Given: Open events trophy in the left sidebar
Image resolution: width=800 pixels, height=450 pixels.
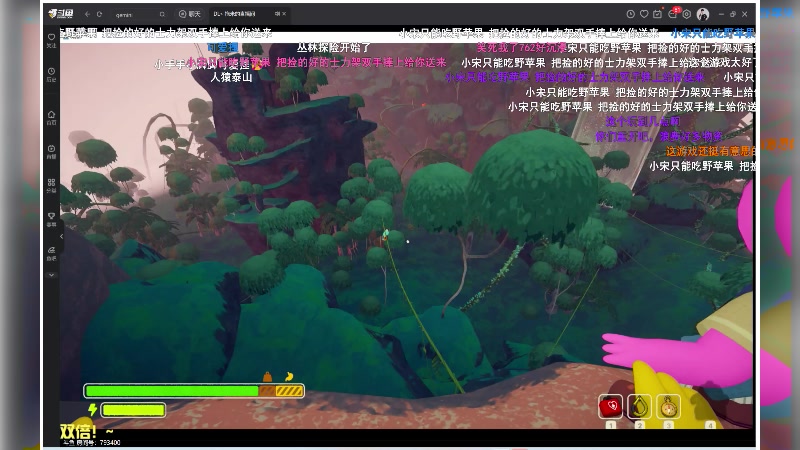Looking at the screenshot, I should (x=52, y=219).
